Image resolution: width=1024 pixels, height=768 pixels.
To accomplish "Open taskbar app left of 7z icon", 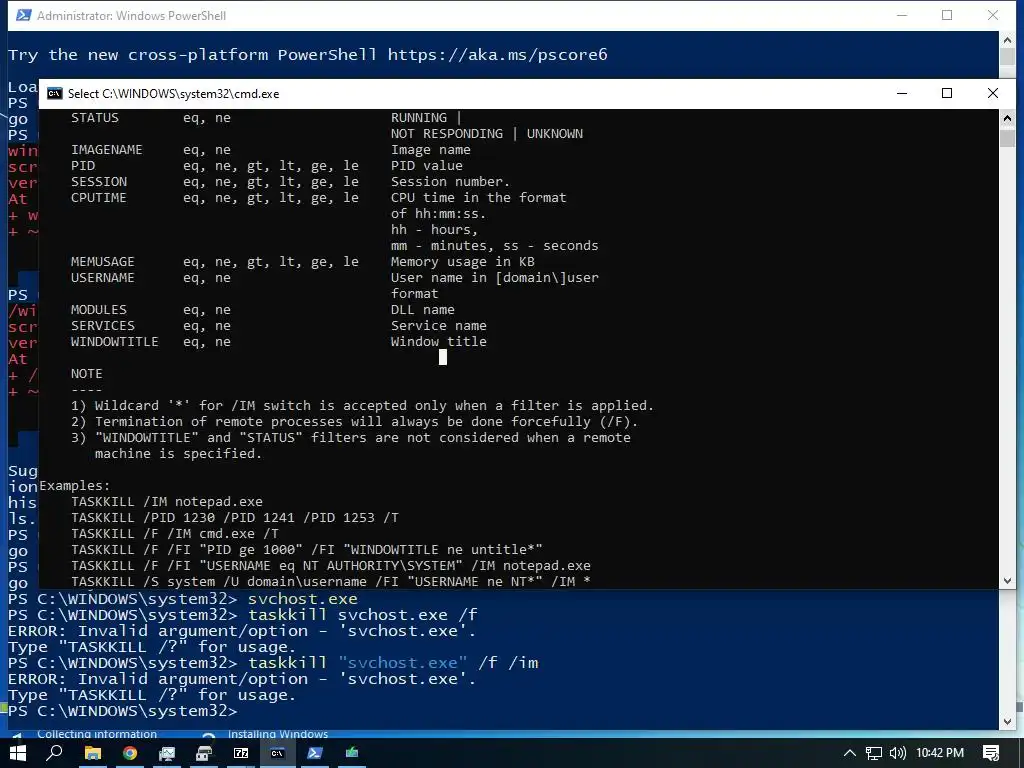I will tap(204, 753).
